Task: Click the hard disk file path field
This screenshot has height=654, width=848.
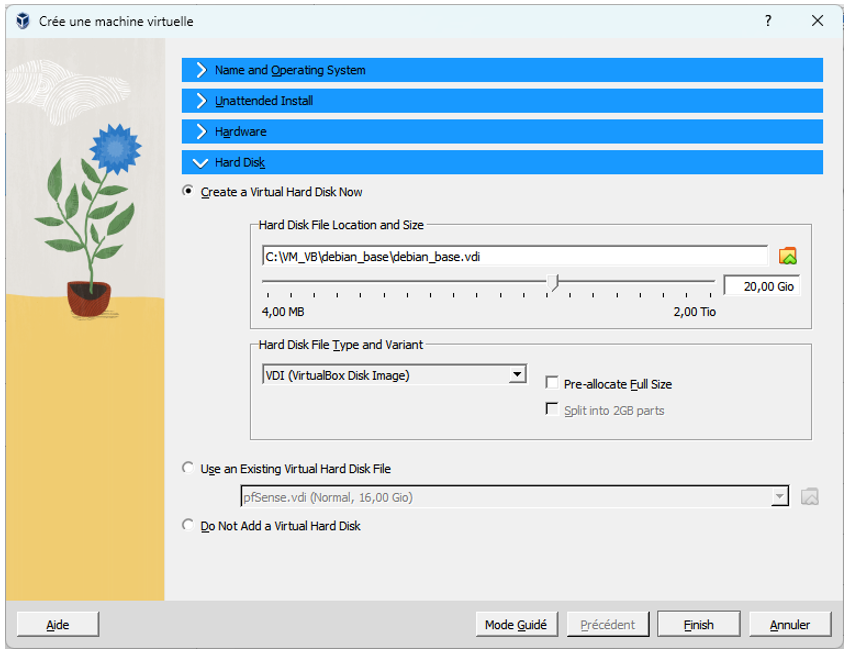Action: tap(514, 256)
